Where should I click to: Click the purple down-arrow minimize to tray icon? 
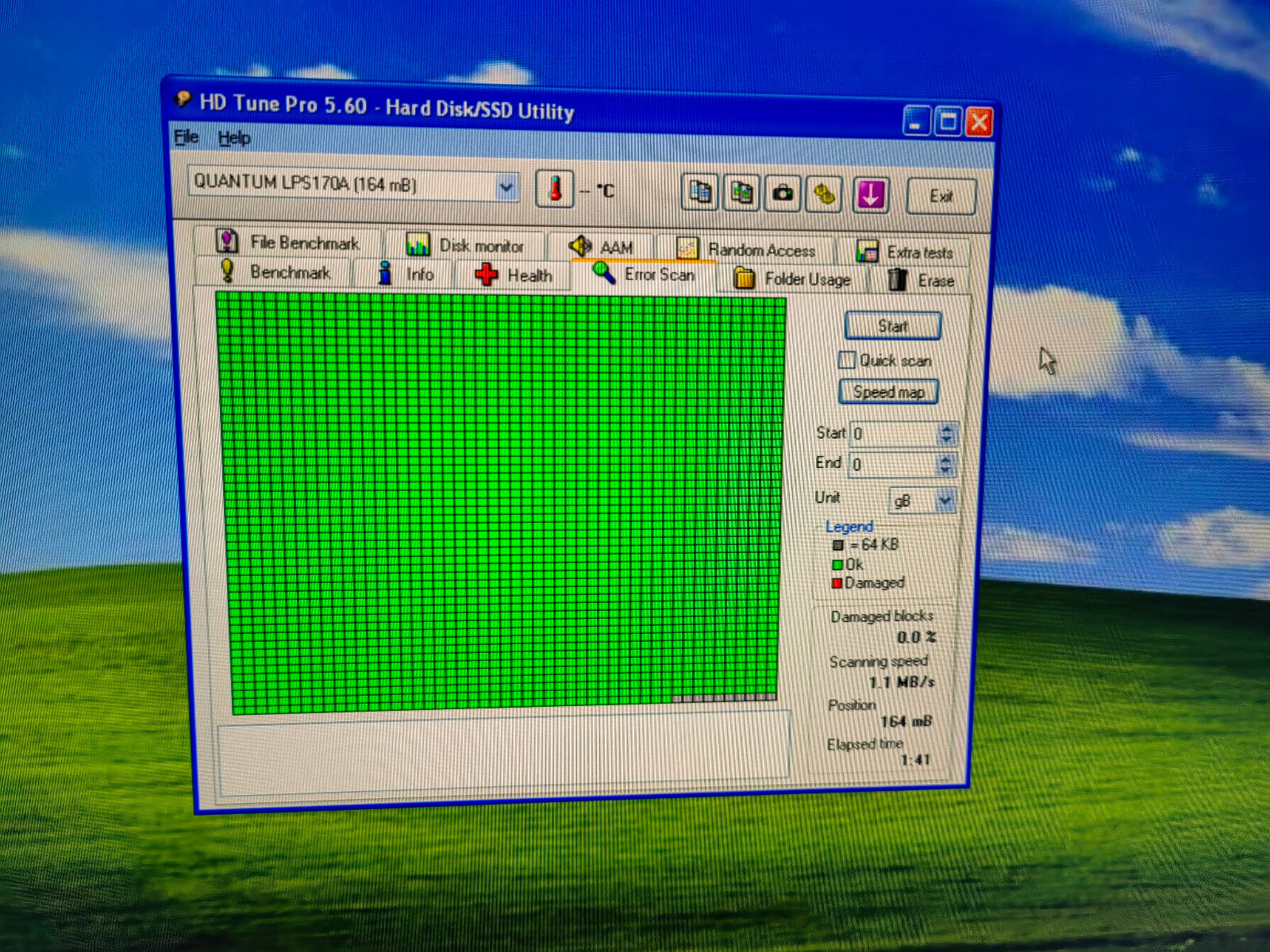(x=871, y=195)
